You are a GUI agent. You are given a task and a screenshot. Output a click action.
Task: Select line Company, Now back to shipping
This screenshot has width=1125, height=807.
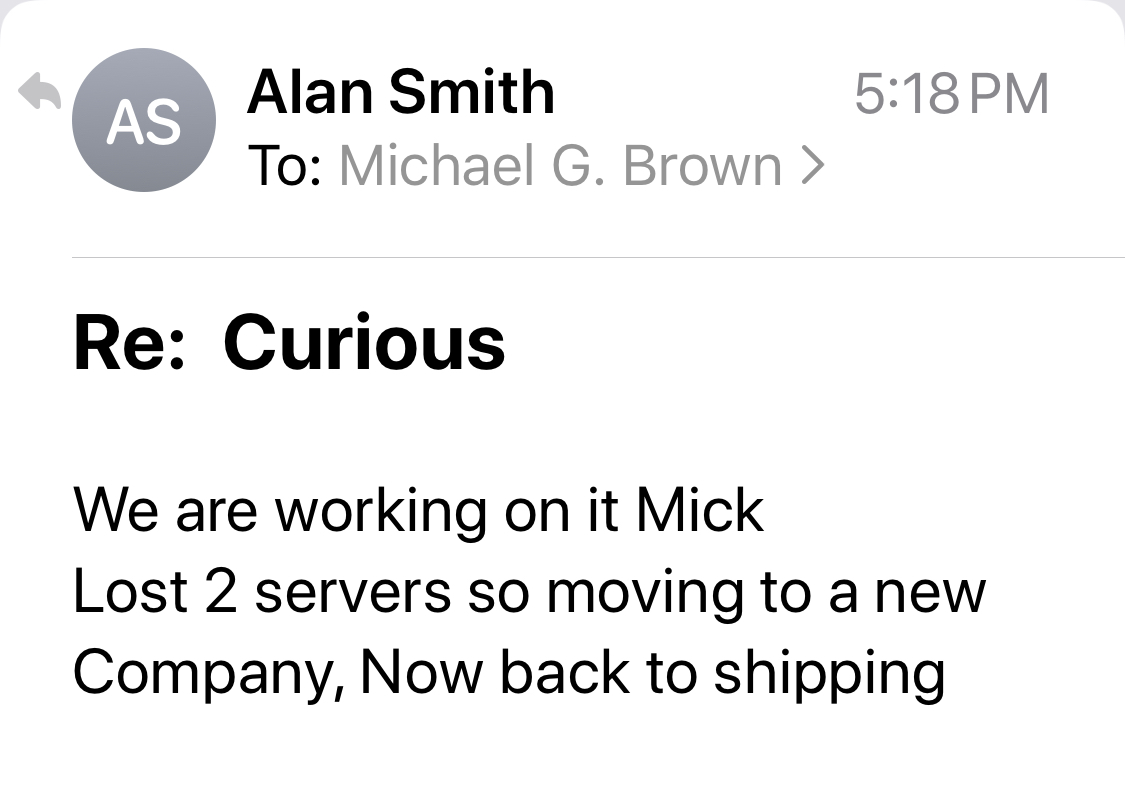click(509, 674)
